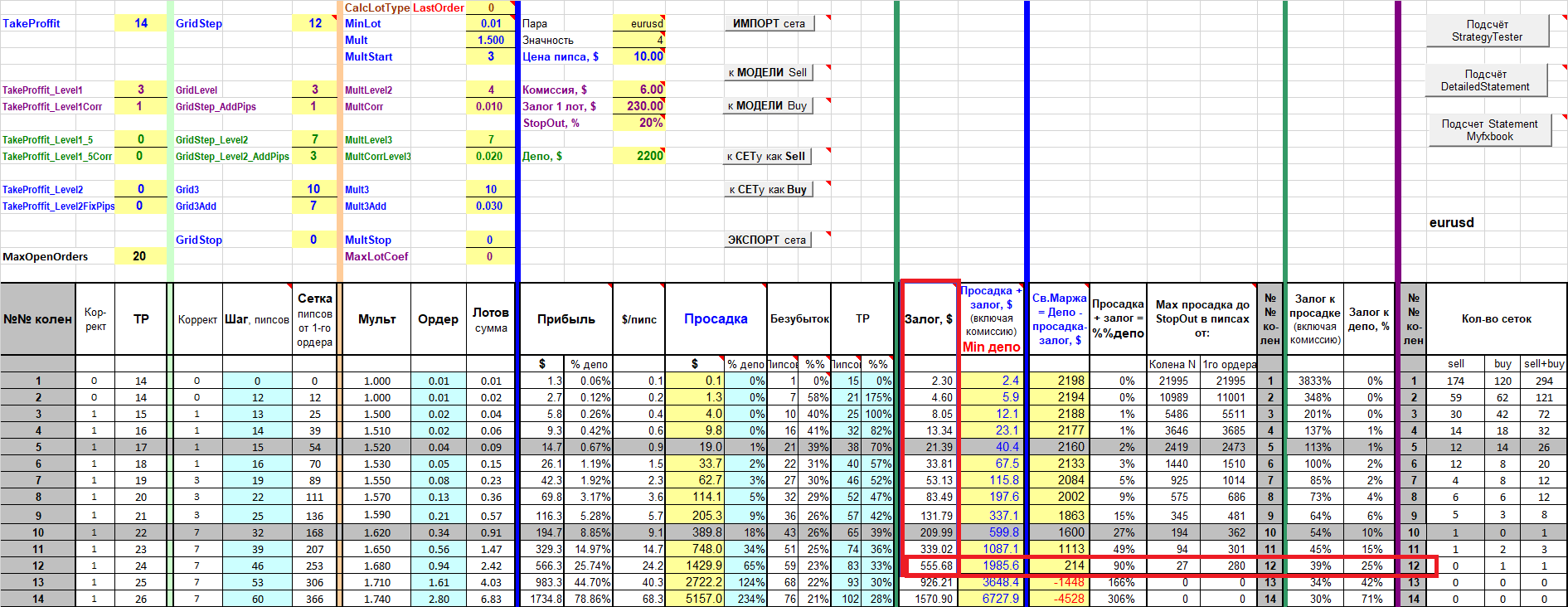Click the Min депо header text
Screen dimensions: 1568x607
click(x=991, y=347)
